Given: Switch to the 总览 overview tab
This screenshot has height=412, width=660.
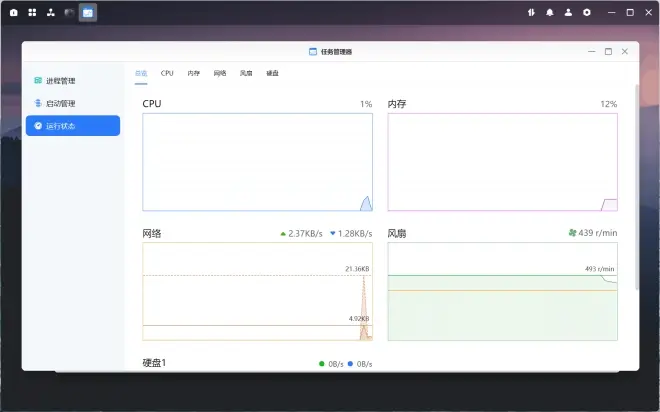Looking at the screenshot, I should pos(141,73).
